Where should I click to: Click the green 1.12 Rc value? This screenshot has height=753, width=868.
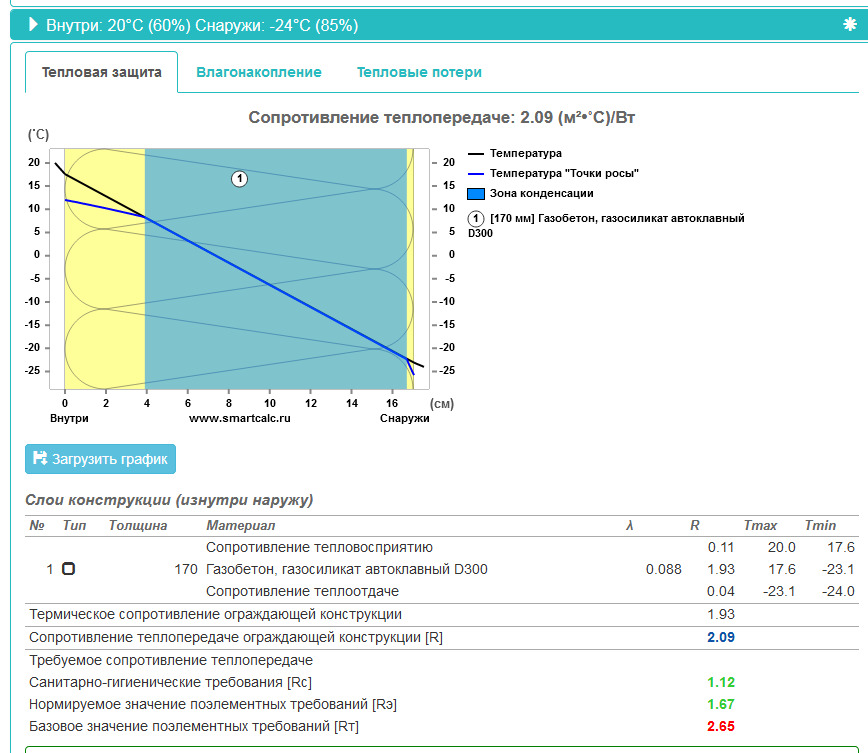coord(721,682)
